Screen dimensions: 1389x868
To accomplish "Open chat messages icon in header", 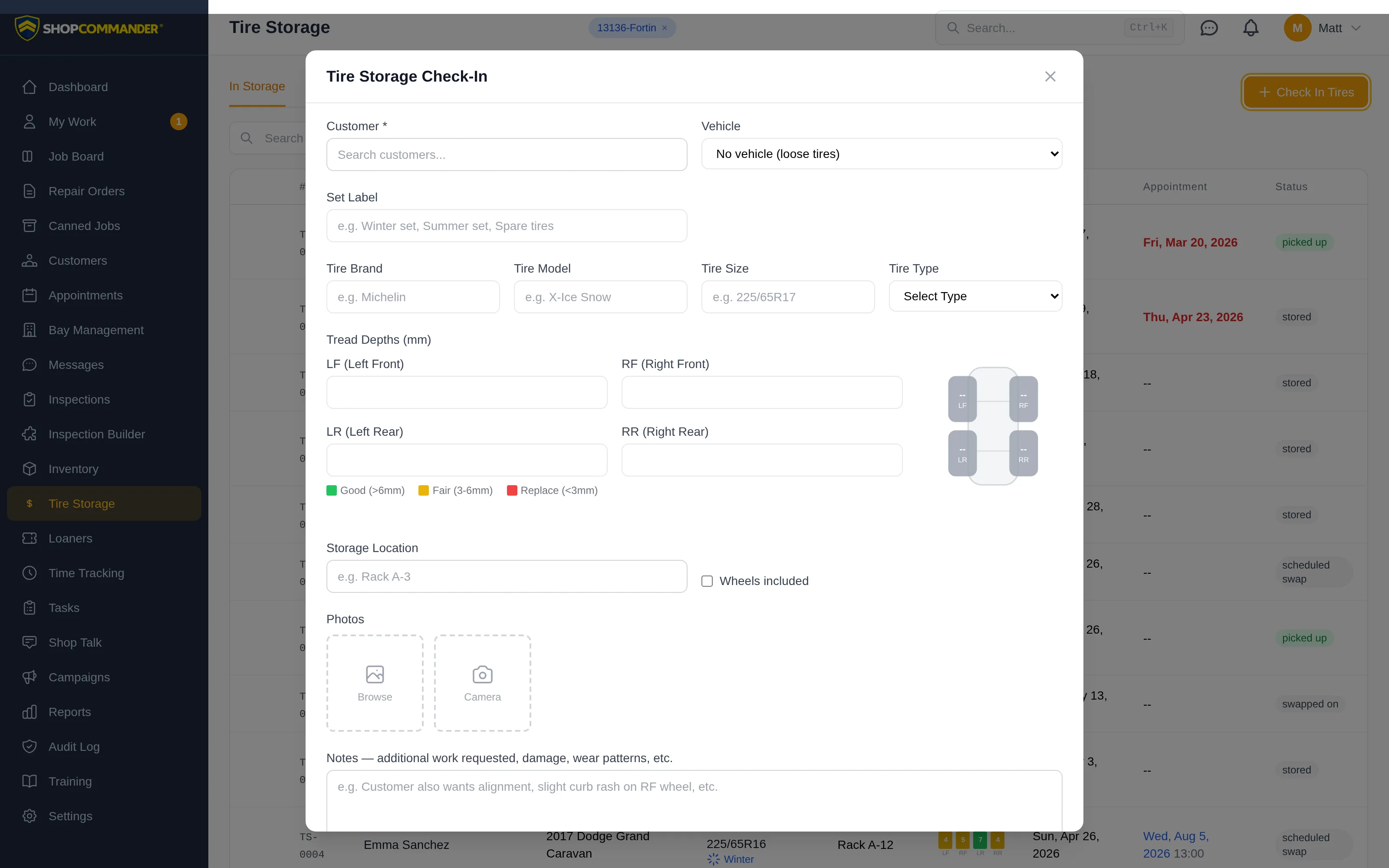I will 1209,28.
